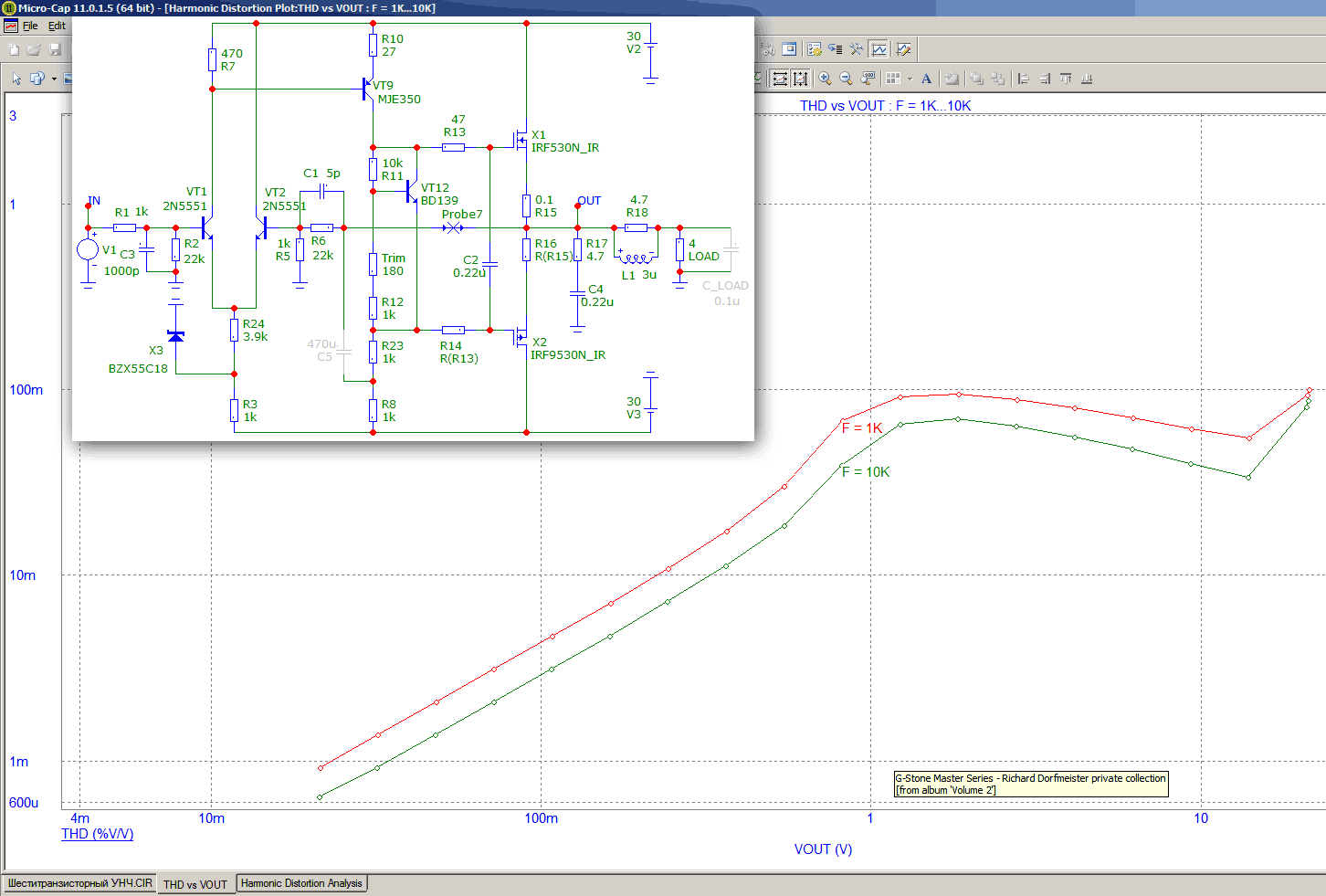This screenshot has width=1326, height=896.
Task: Click the Open folder toolbar icon
Action: tap(34, 49)
